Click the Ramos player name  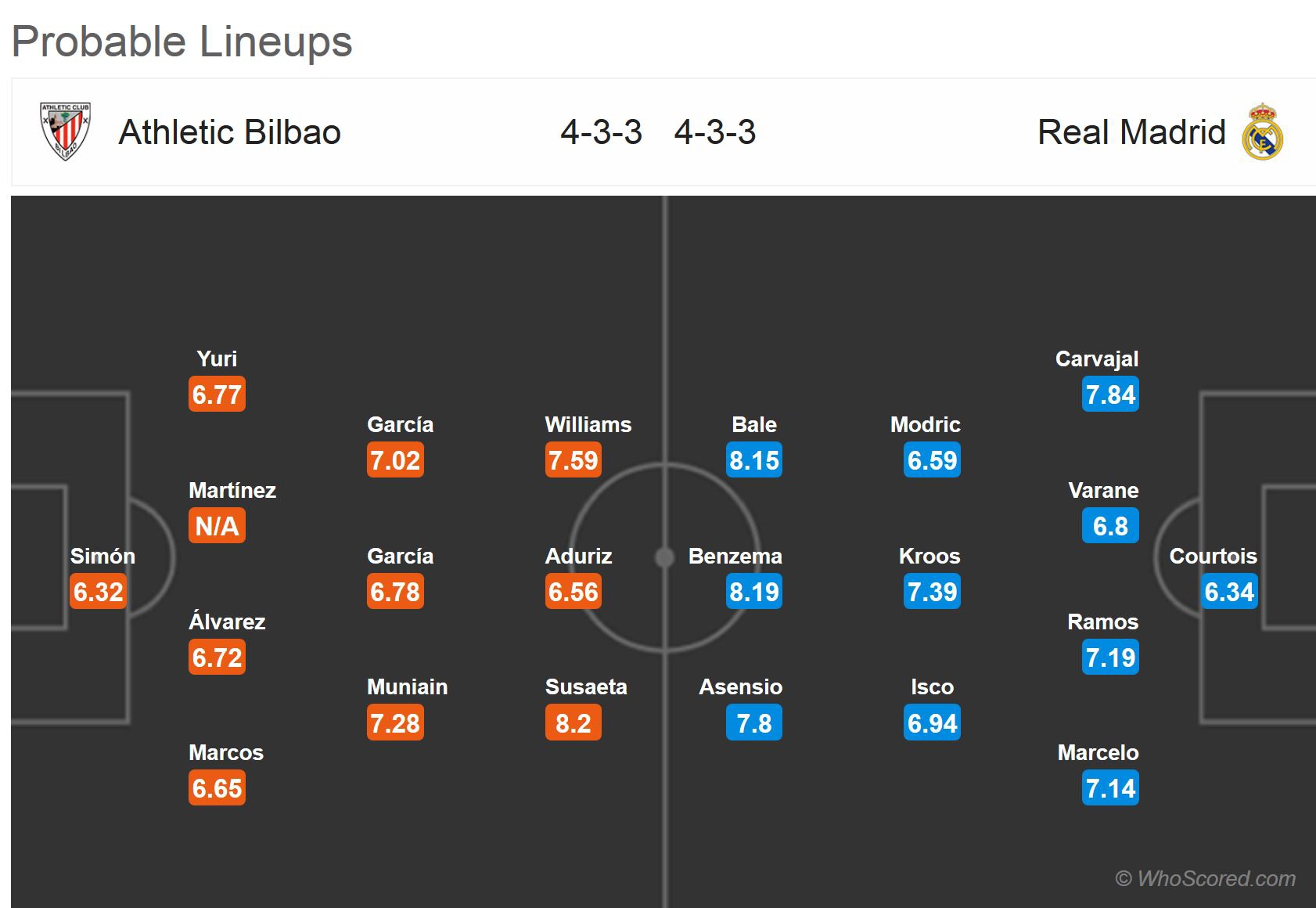tap(1102, 622)
